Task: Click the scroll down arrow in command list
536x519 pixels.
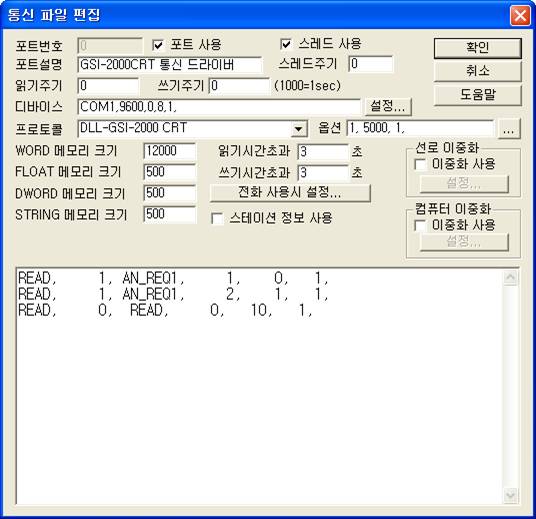Action: click(510, 495)
